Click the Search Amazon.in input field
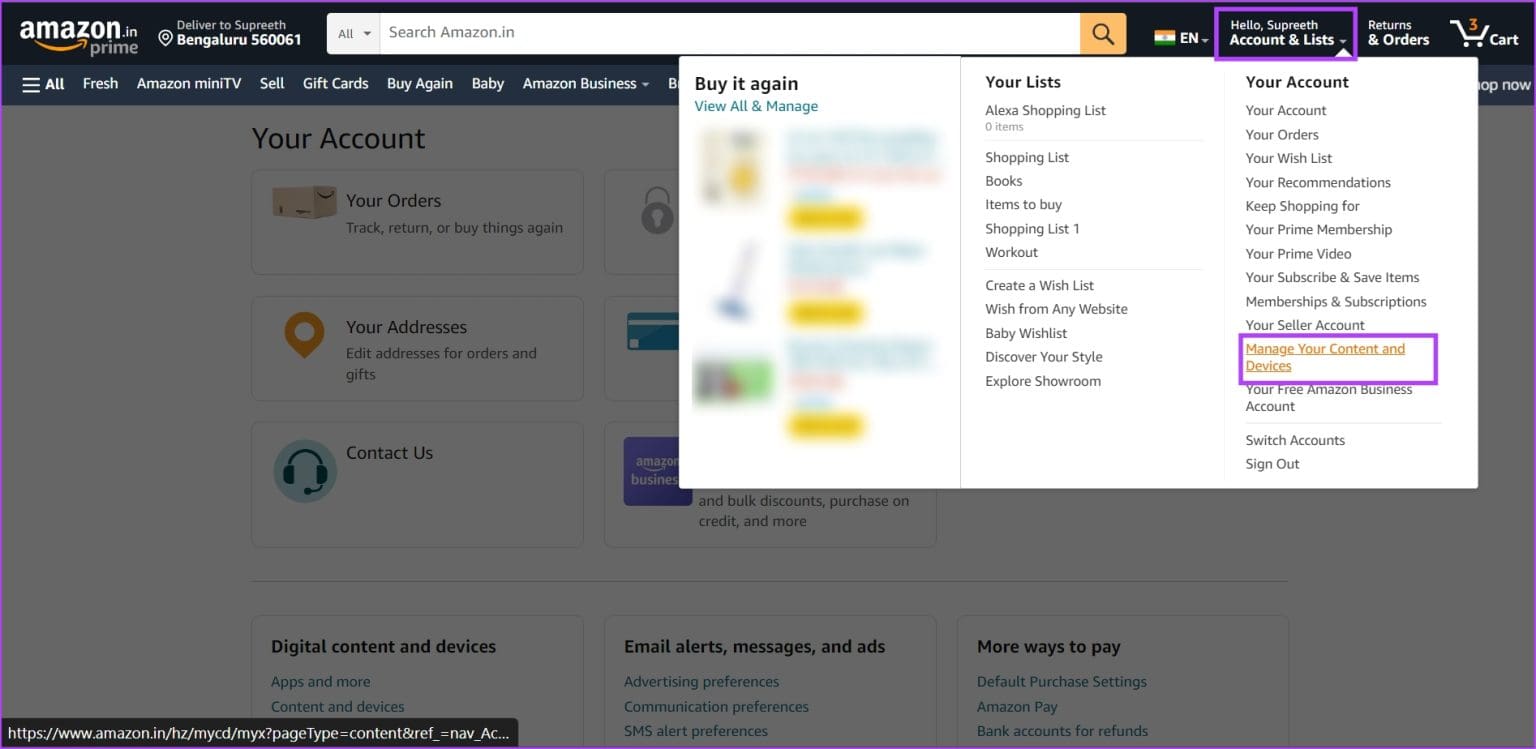Viewport: 1536px width, 749px height. 729,33
